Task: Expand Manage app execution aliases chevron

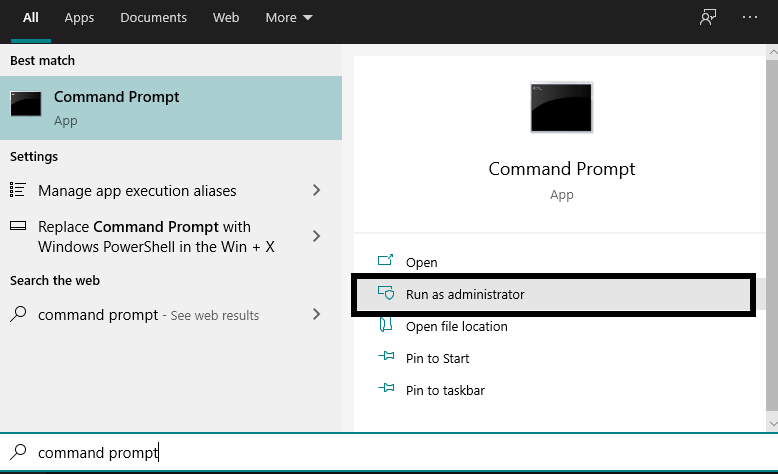Action: 317,190
